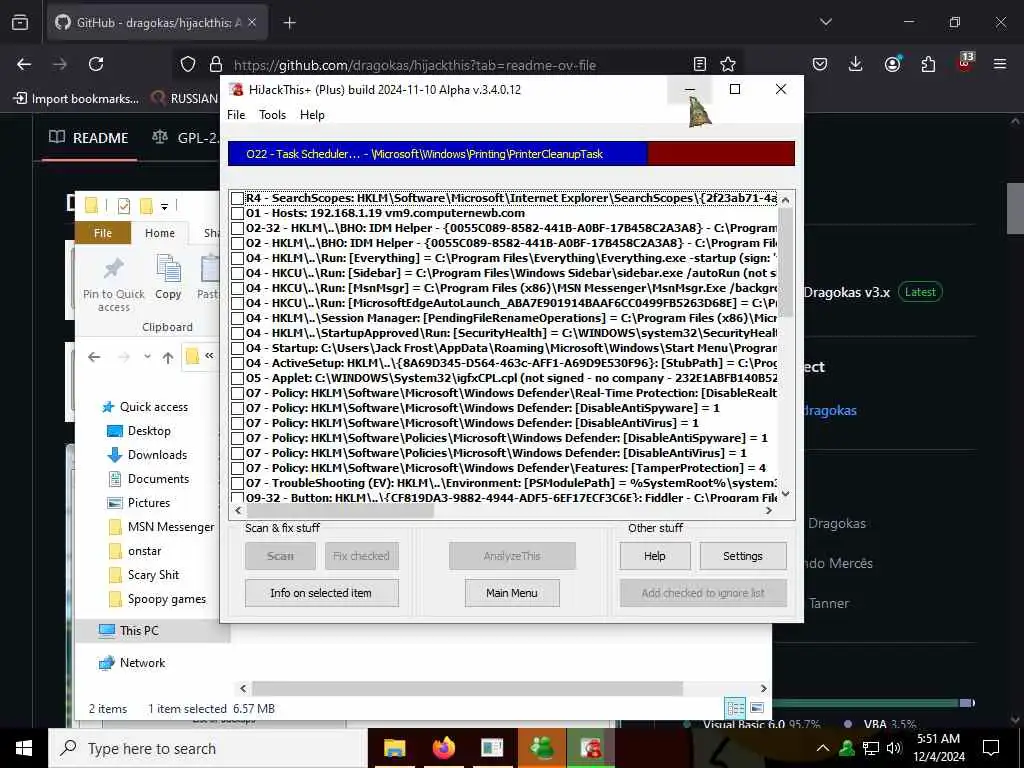Switch to Explorer Home tab

160,233
